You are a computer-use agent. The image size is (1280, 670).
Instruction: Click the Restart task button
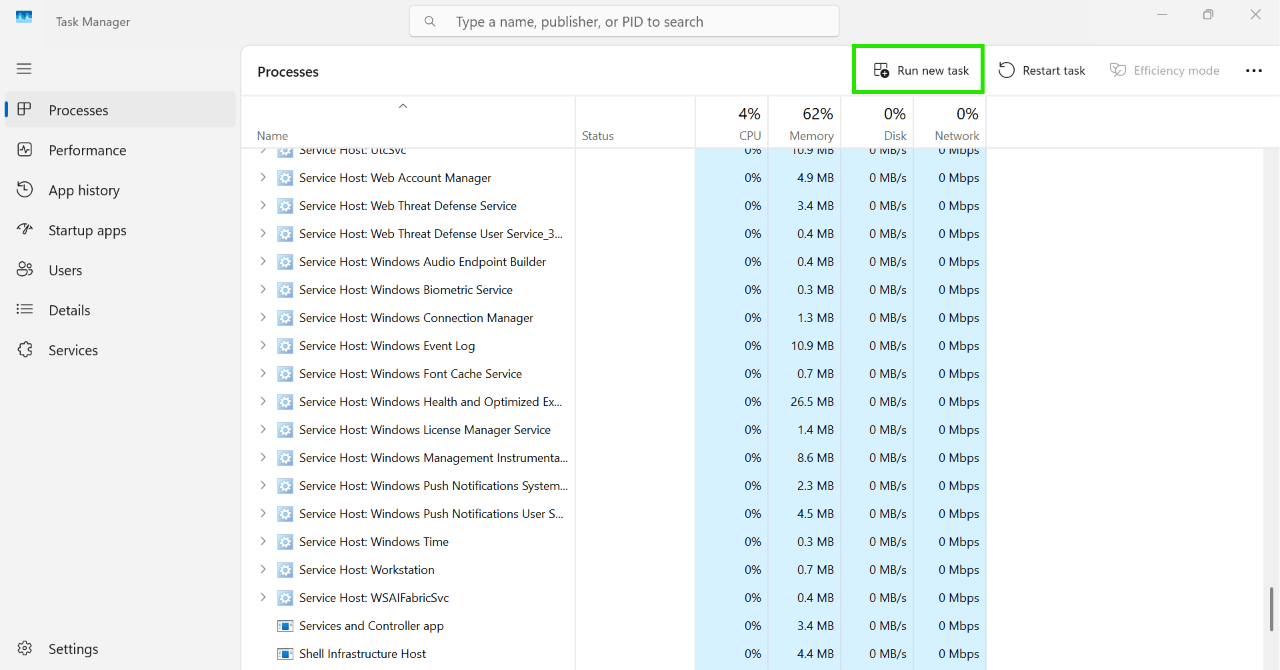pos(1042,71)
